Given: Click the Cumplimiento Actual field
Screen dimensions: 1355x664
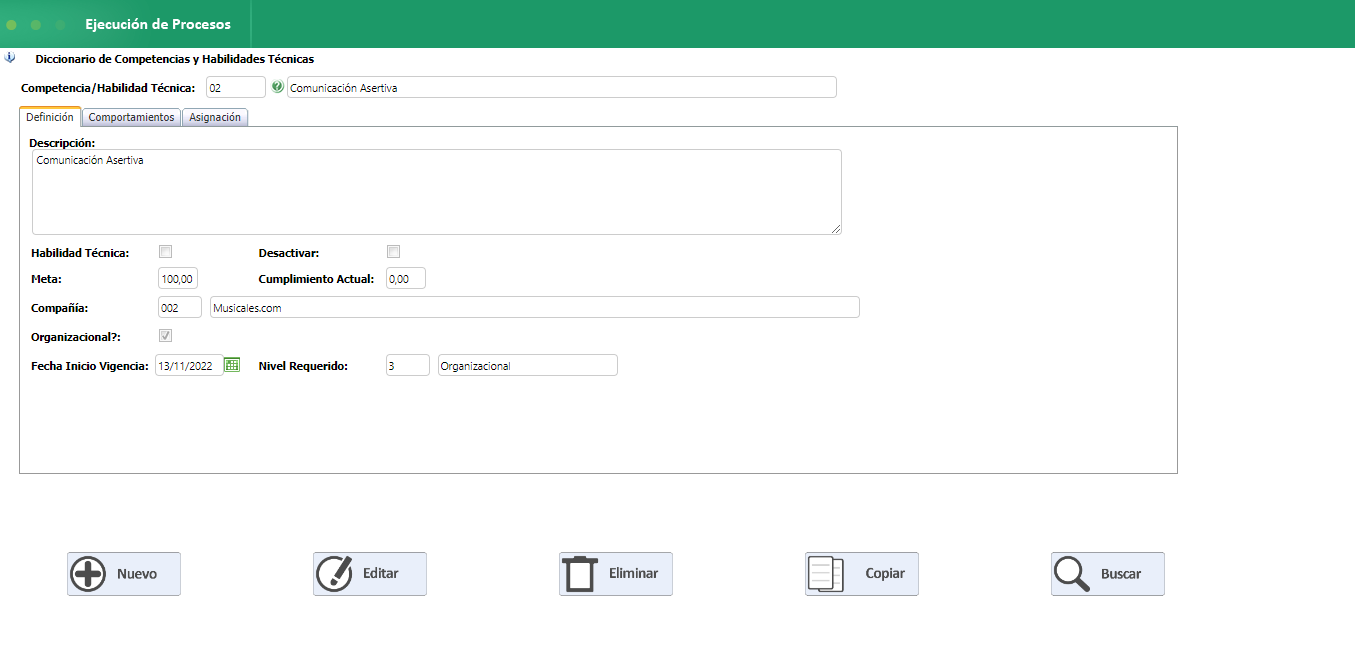Looking at the screenshot, I should tap(405, 279).
